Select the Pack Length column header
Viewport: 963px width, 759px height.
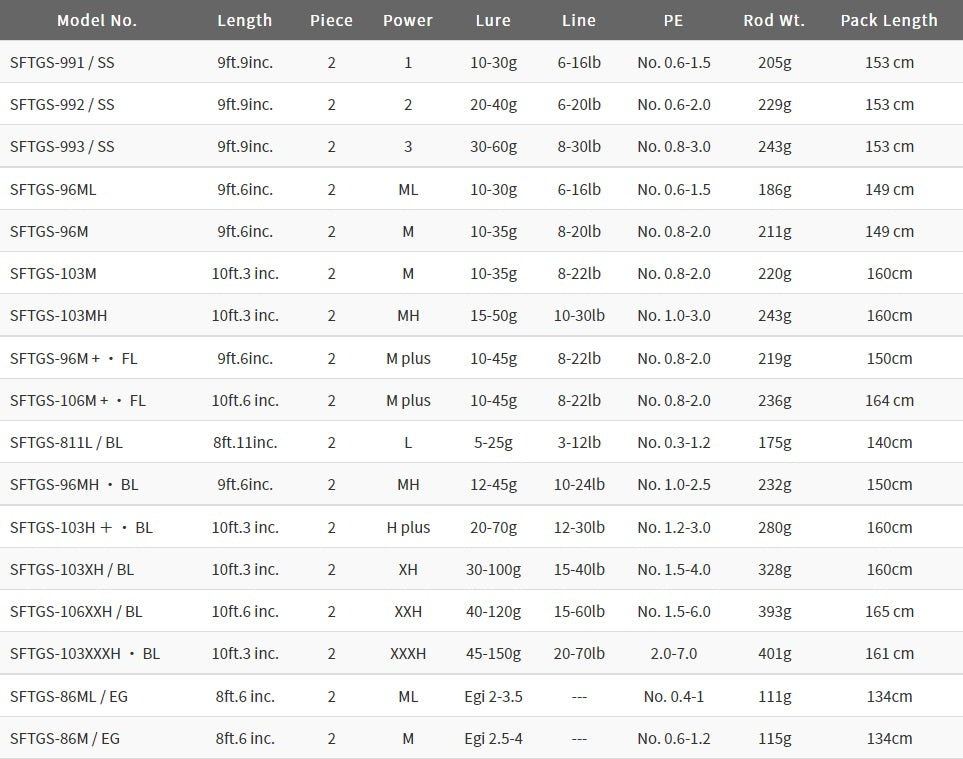[x=889, y=20]
